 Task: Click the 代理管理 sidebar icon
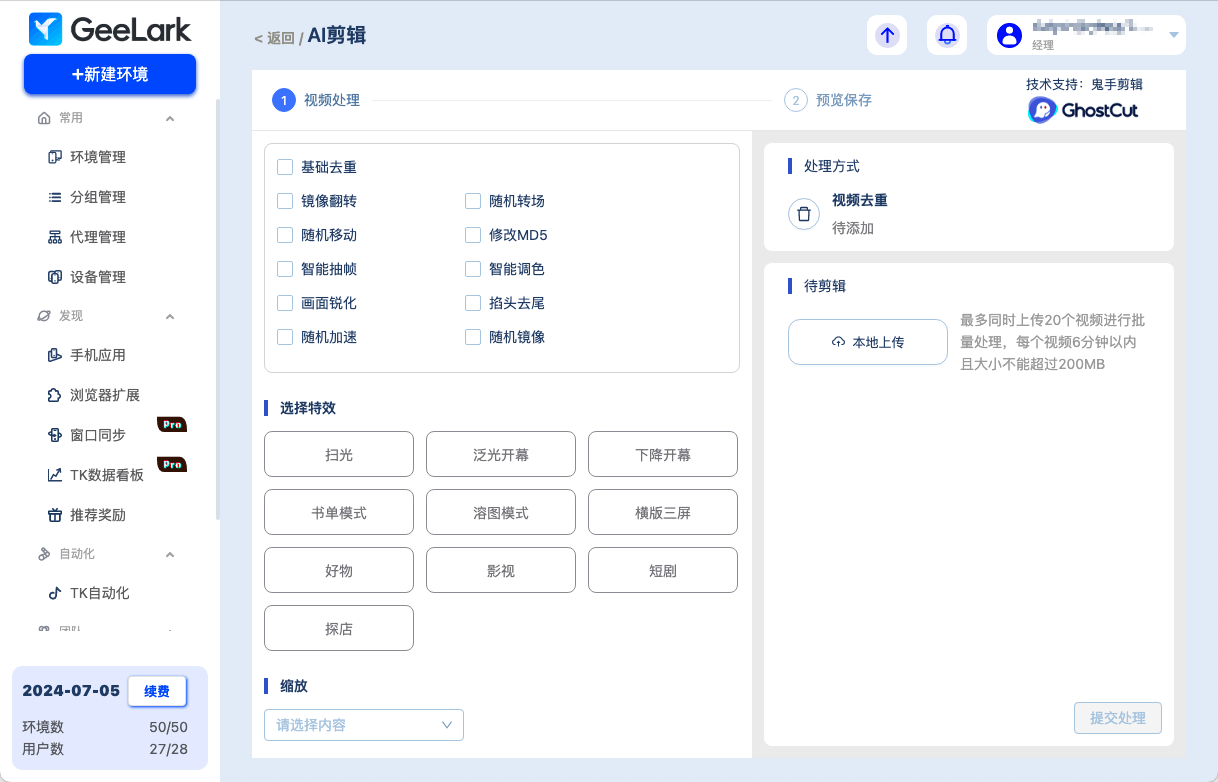tap(55, 237)
